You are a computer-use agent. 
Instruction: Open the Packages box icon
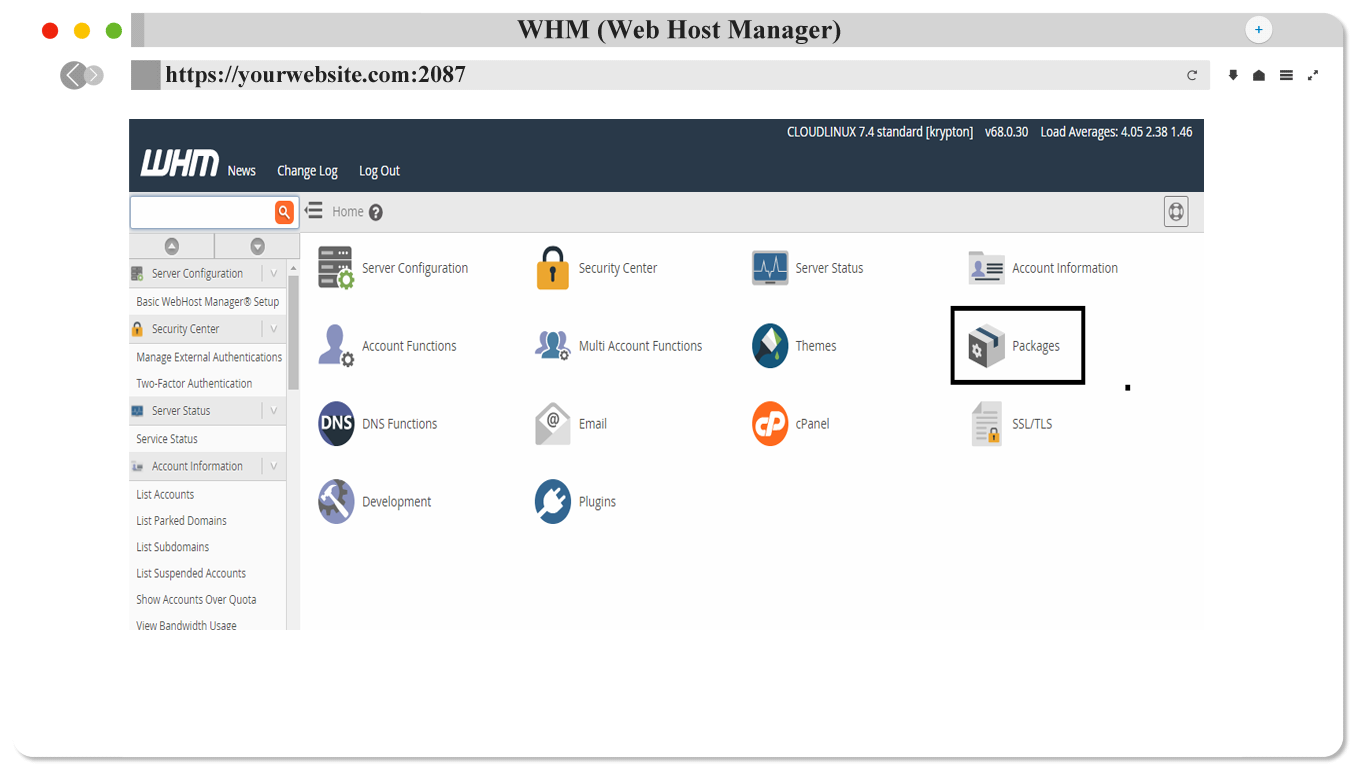coord(987,346)
